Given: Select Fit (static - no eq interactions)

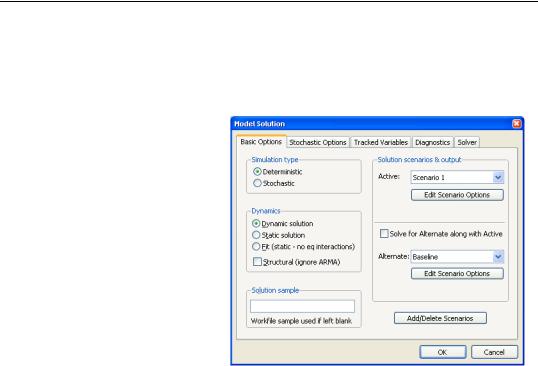Looking at the screenshot, I should click(x=304, y=247).
